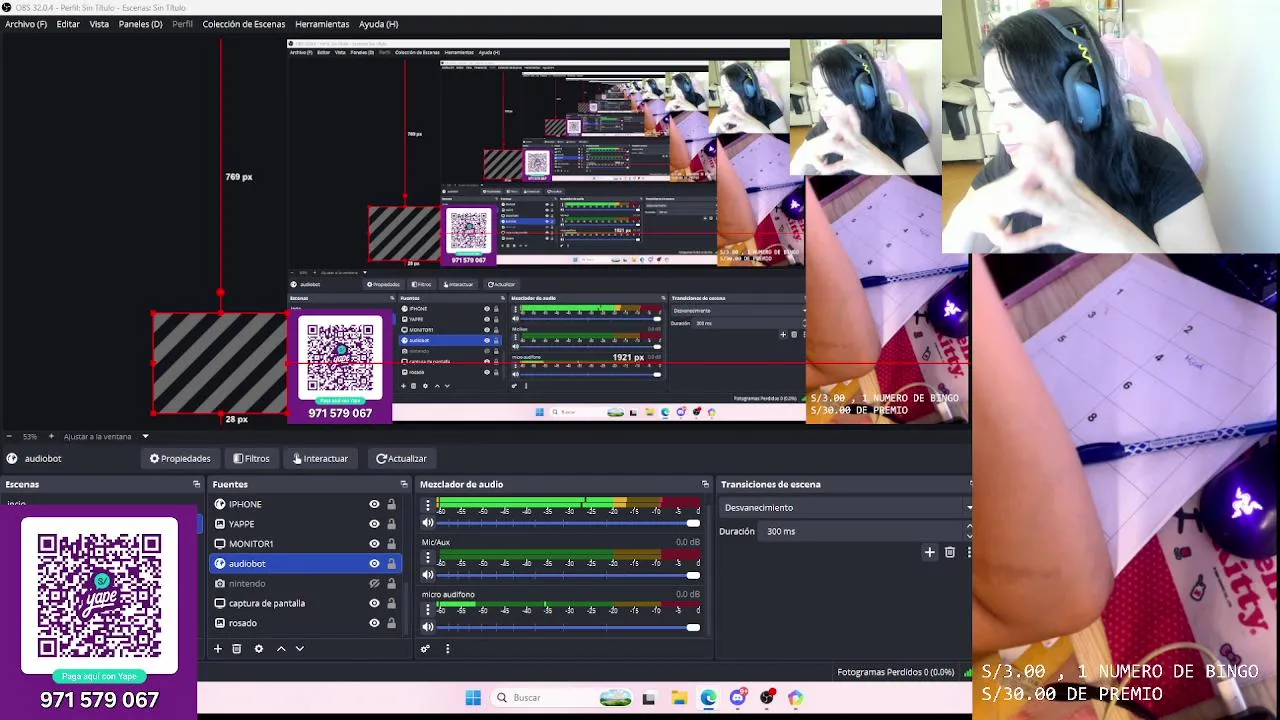Remove selected source with trash icon

(x=237, y=649)
